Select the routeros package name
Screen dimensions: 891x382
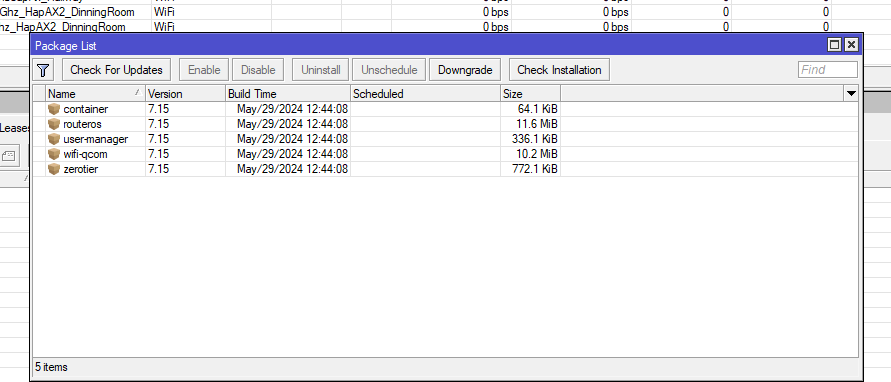click(x=83, y=124)
